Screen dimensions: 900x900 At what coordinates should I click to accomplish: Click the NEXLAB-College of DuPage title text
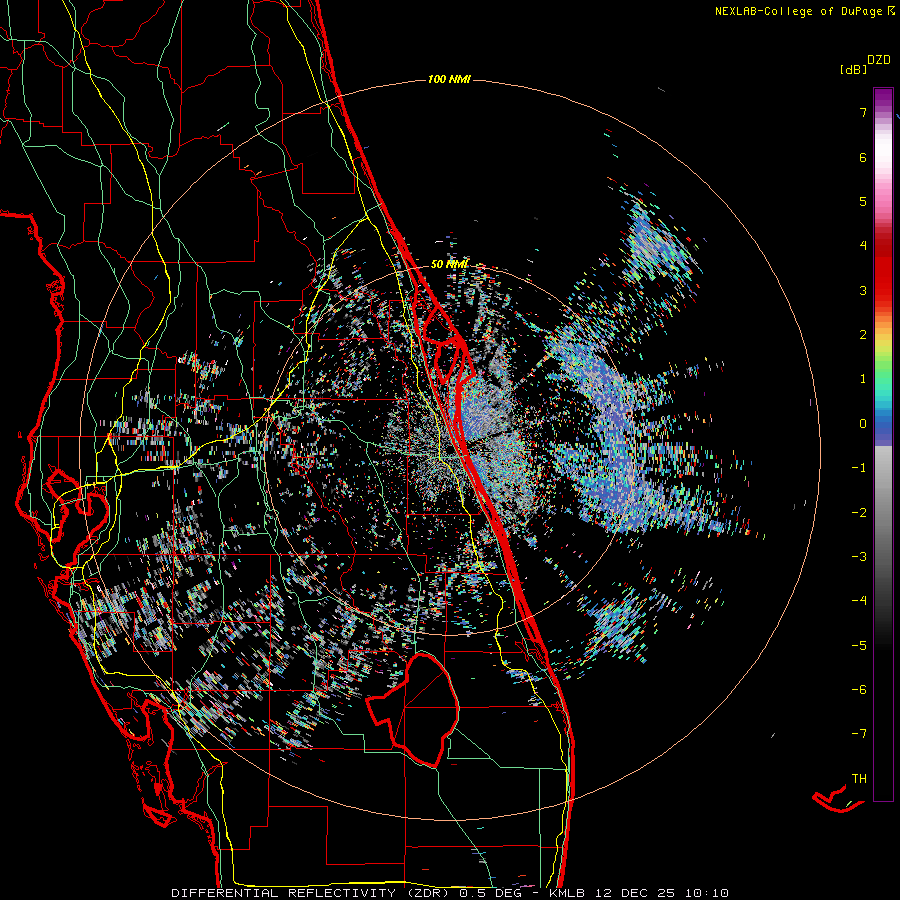(x=799, y=11)
